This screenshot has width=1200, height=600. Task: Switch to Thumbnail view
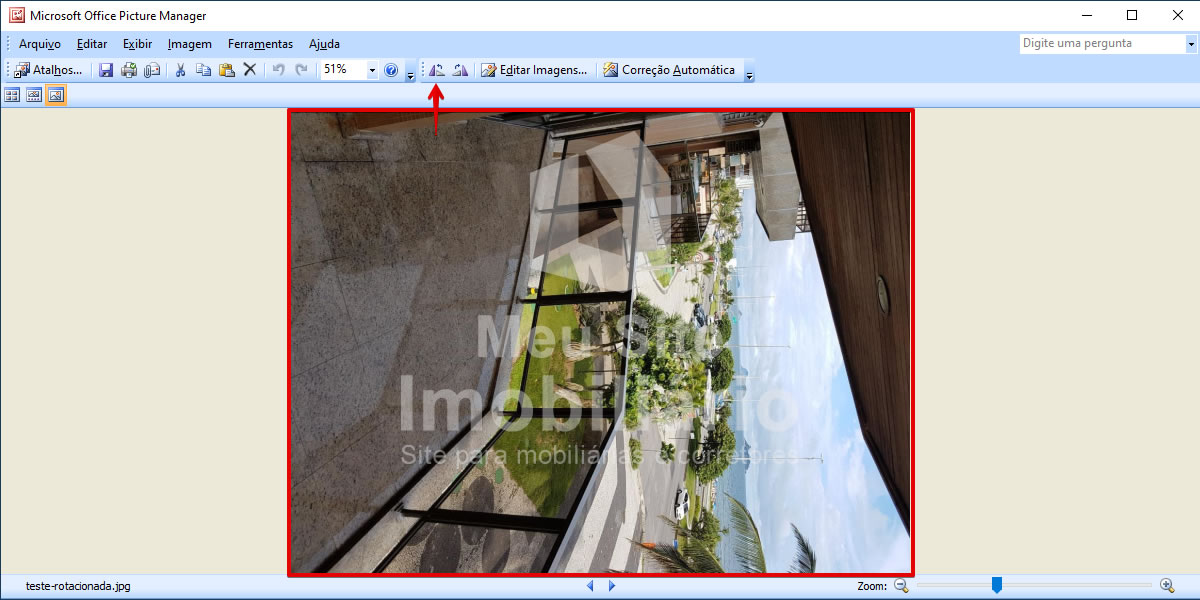(13, 95)
